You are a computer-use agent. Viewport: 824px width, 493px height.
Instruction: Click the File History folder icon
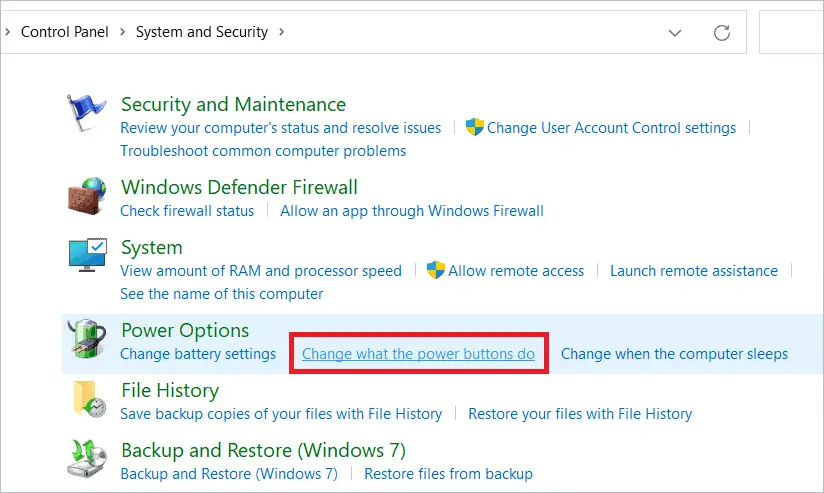point(89,399)
